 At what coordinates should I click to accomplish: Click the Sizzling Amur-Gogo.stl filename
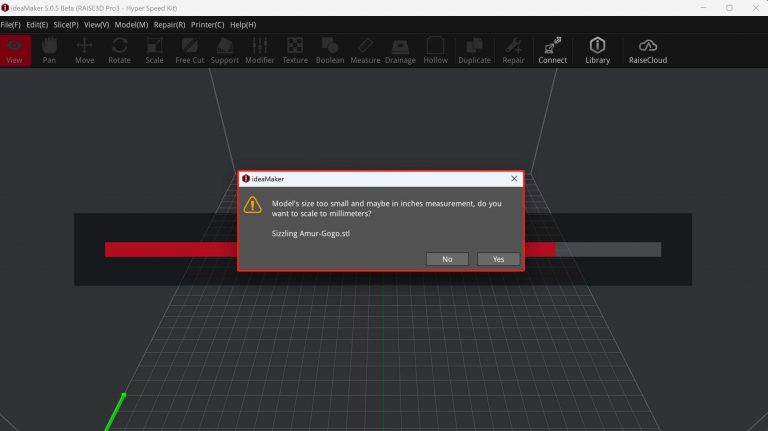click(x=311, y=234)
